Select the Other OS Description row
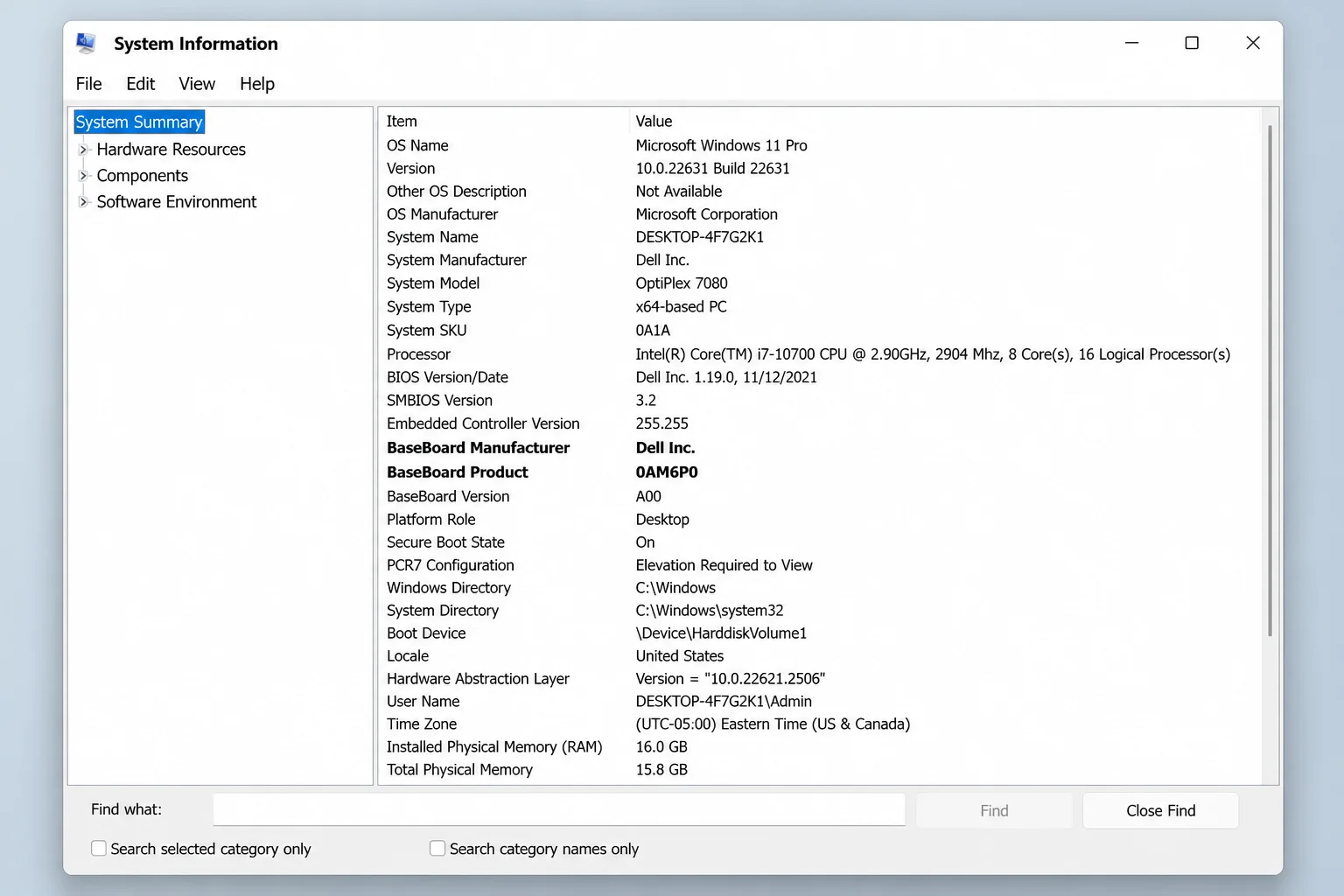The height and width of the screenshot is (896, 1344). [821, 192]
